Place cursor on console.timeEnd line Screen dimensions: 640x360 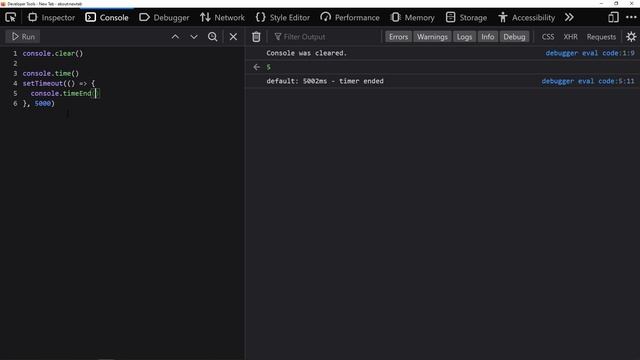(x=65, y=93)
